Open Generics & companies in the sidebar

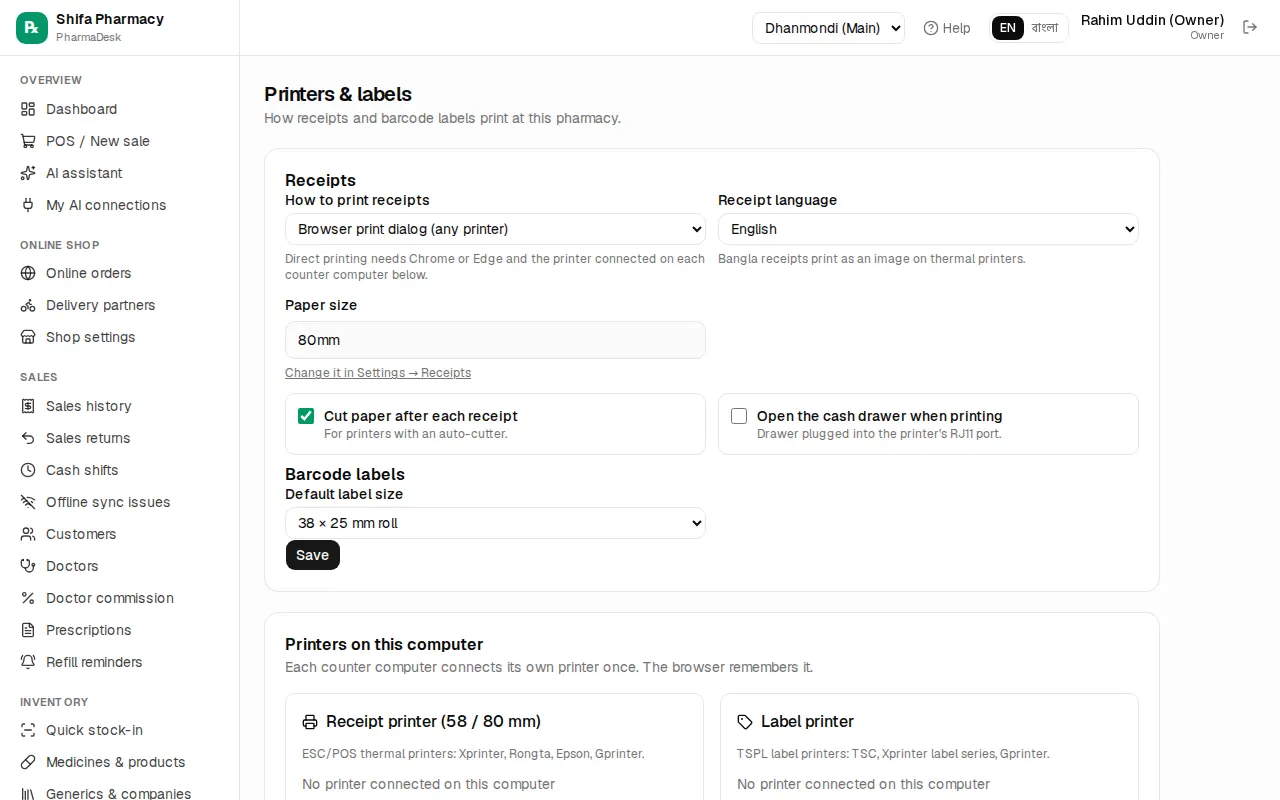coord(118,793)
